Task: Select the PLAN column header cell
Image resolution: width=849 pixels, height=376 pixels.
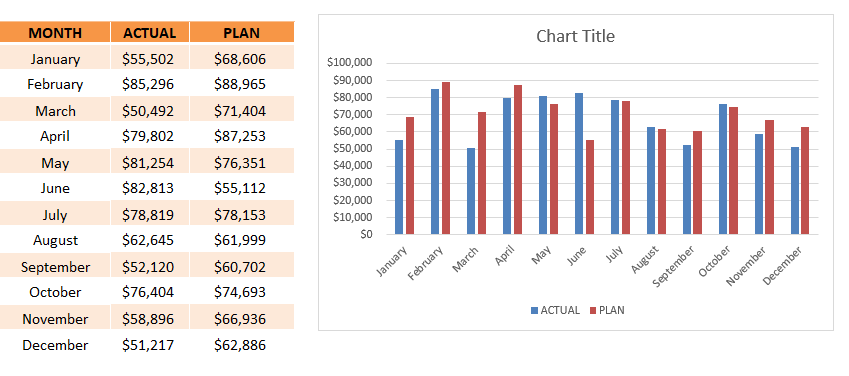Action: tap(241, 33)
